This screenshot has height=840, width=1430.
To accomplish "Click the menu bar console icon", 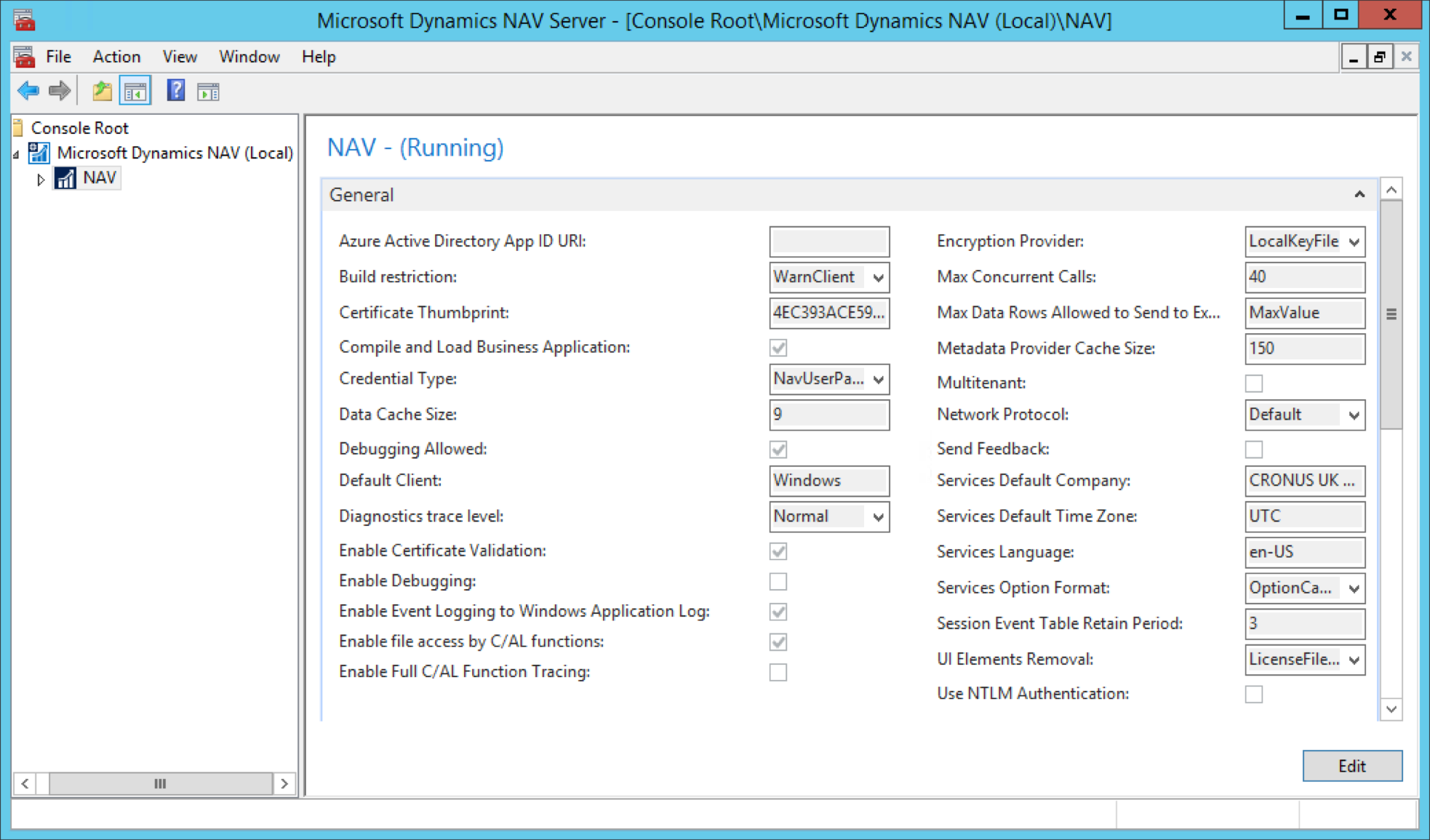I will coord(24,56).
